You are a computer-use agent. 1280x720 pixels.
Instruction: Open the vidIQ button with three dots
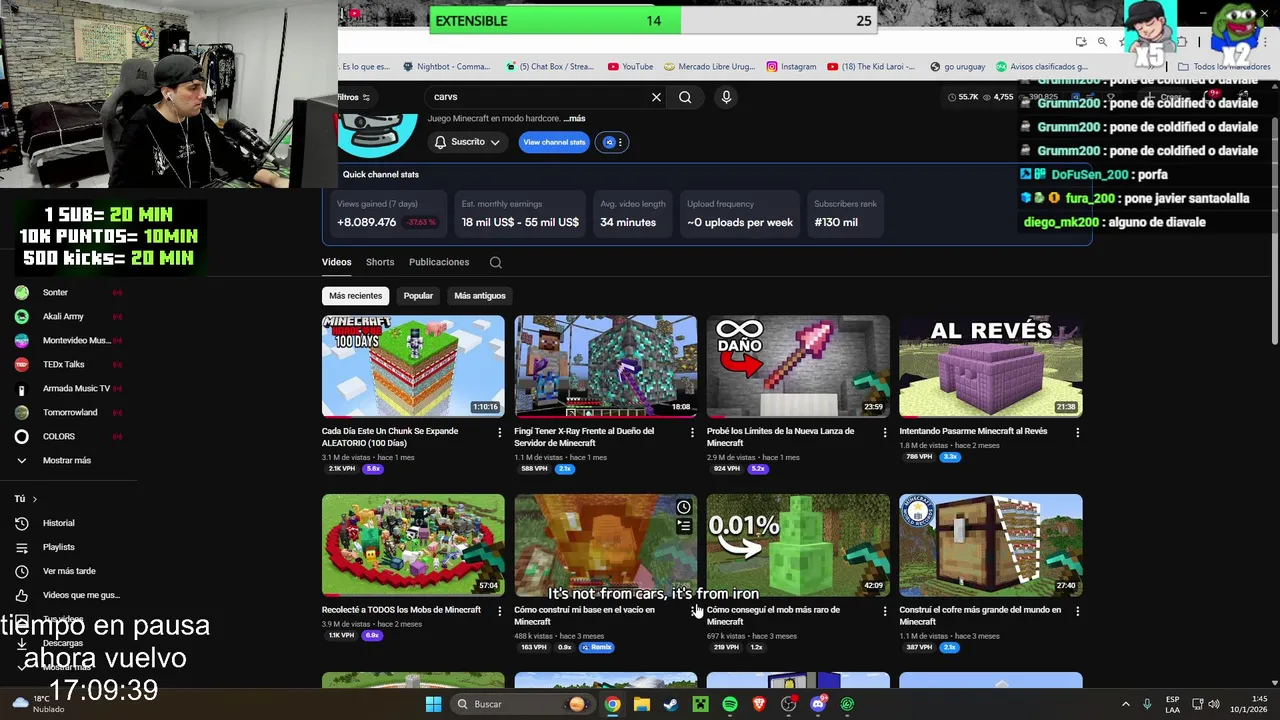point(612,142)
